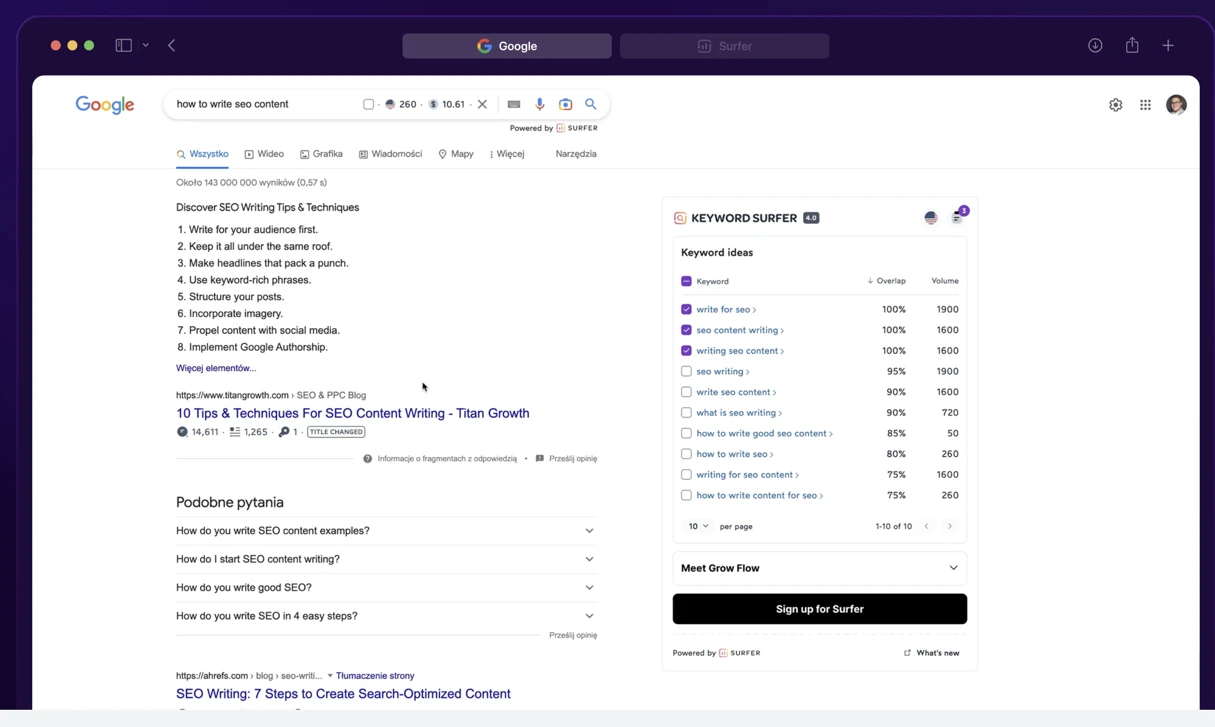Check the 'write seo content' checkbox
The width and height of the screenshot is (1215, 727).
(686, 392)
